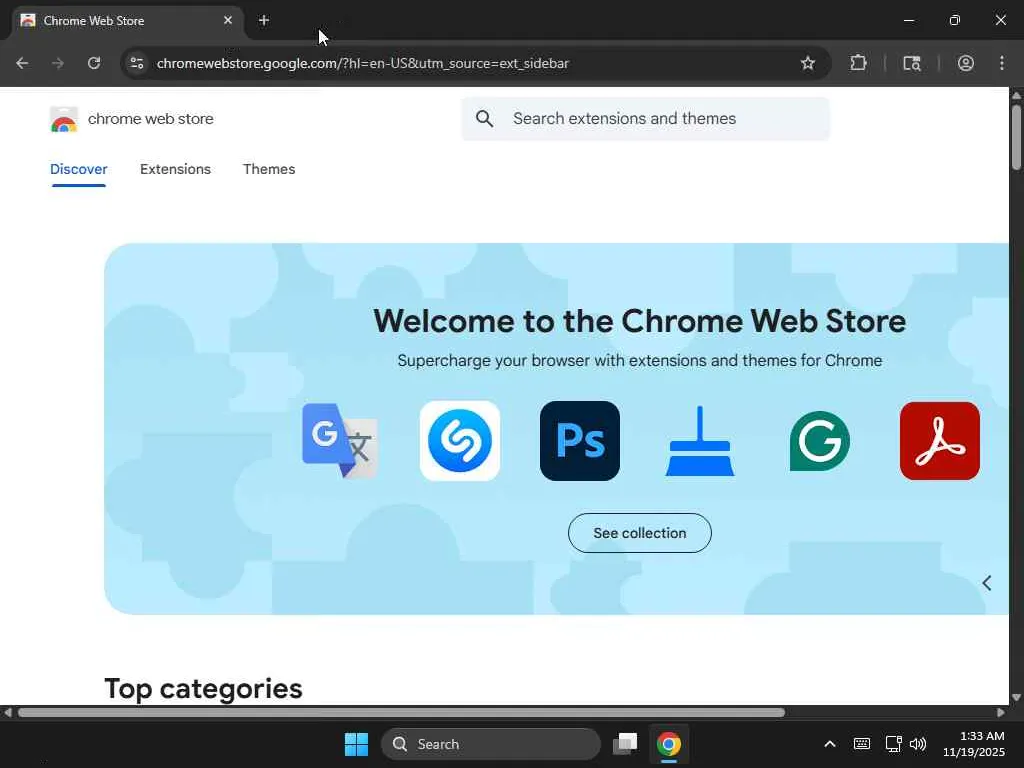The height and width of the screenshot is (768, 1024).
Task: Switch to the Extensions tab
Action: (175, 169)
